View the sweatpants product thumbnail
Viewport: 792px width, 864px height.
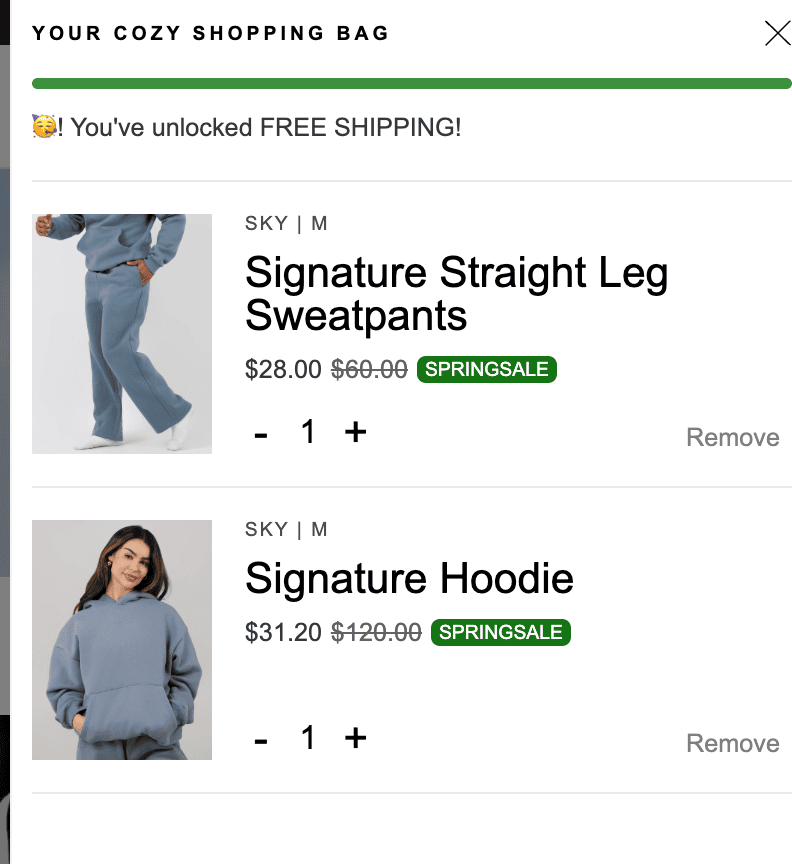(x=122, y=333)
